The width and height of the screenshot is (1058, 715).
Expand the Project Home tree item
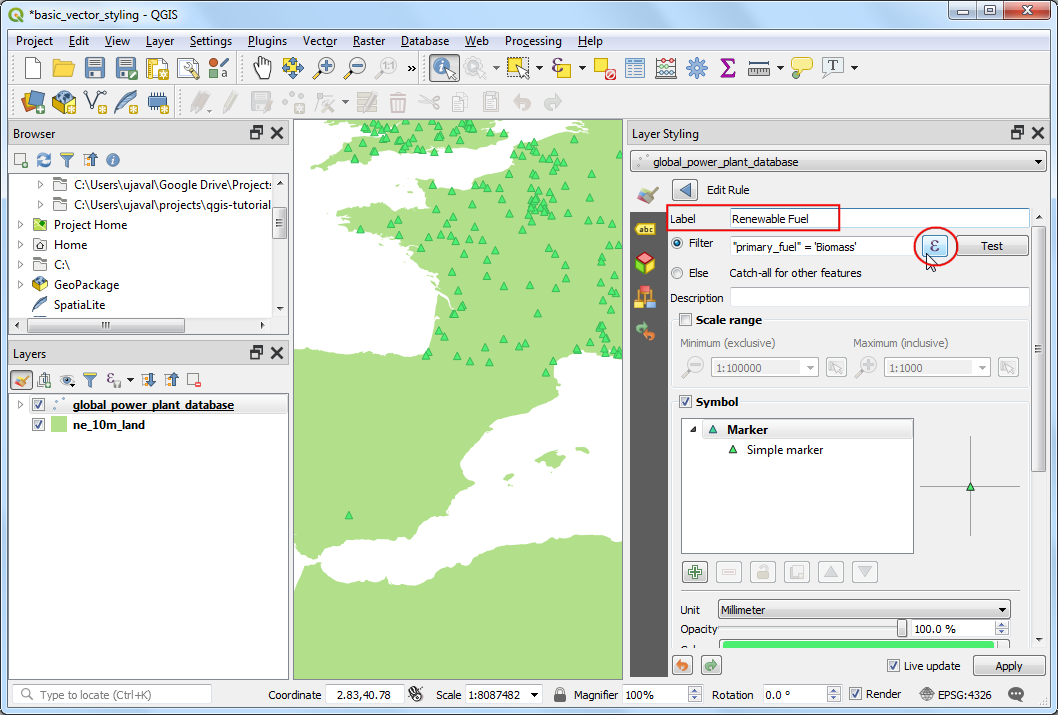click(x=20, y=225)
